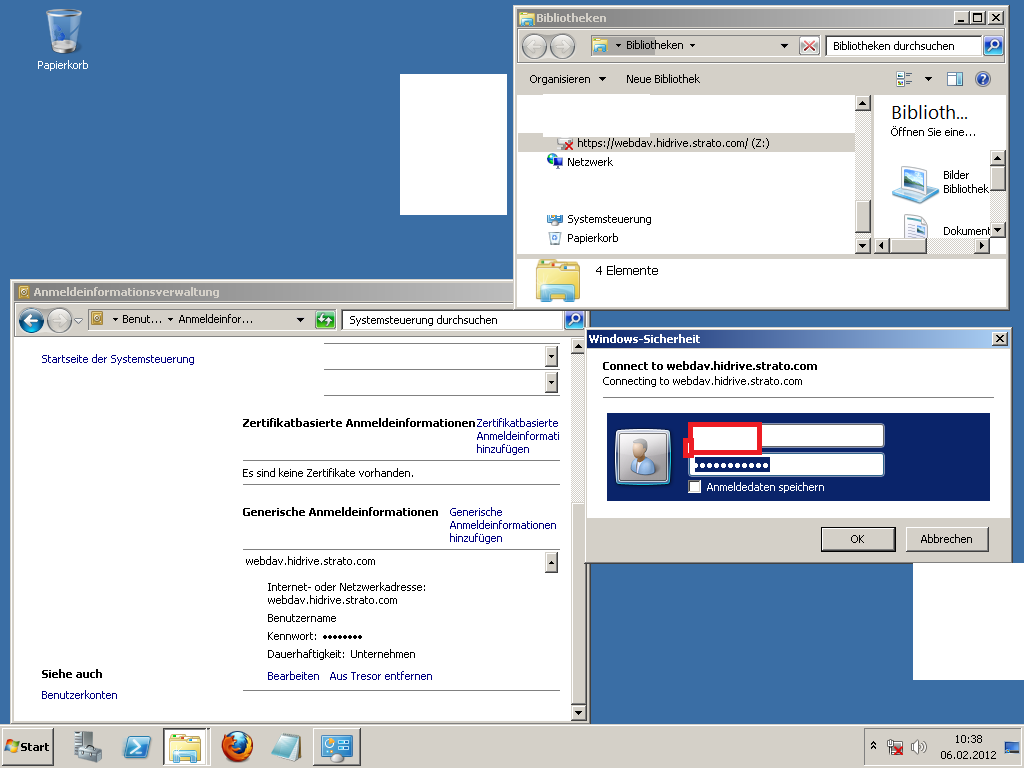
Task: Click the clock showing 10:38 in tray
Action: 968,740
